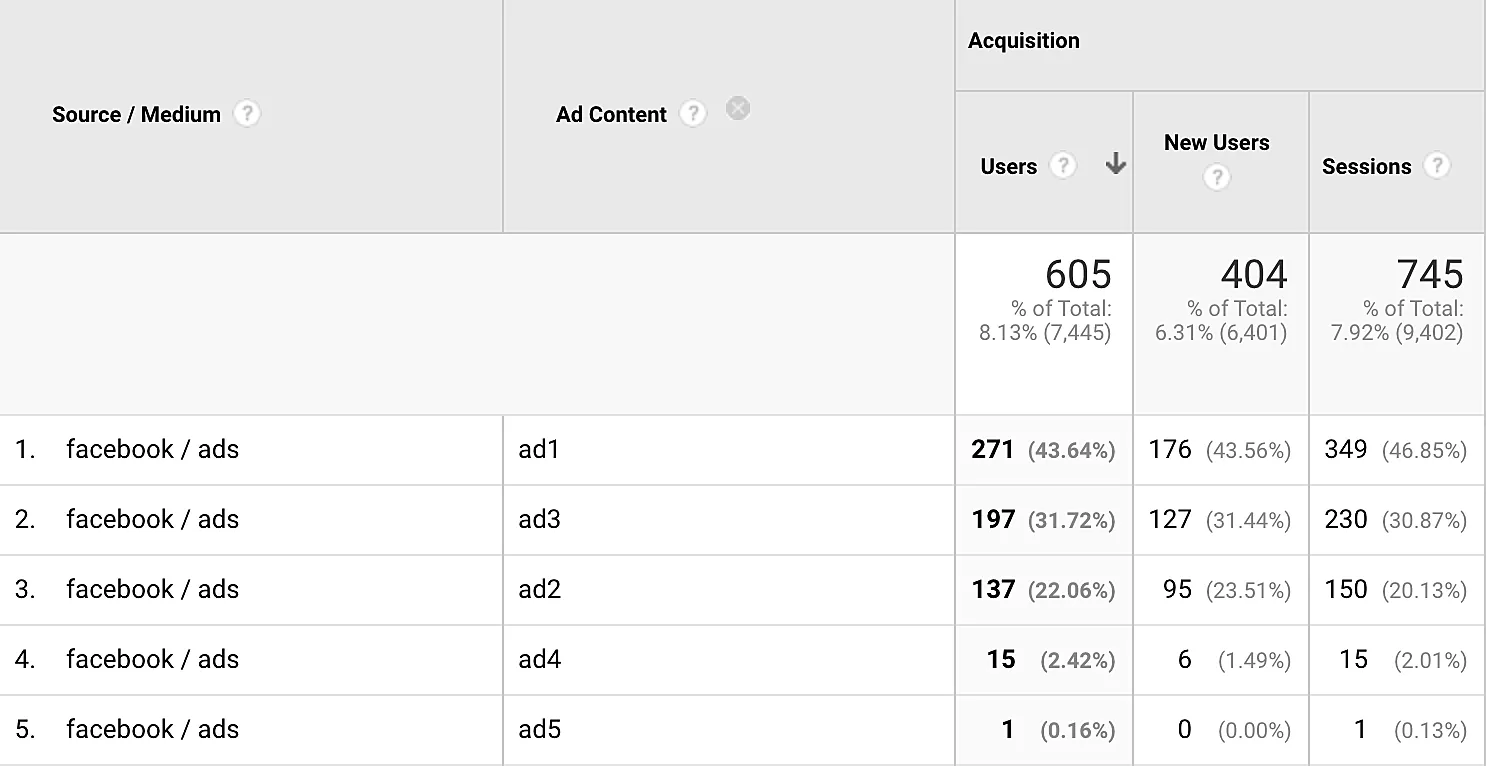Open facebook / ads in row 1
The image size is (1486, 766).
click(x=152, y=450)
